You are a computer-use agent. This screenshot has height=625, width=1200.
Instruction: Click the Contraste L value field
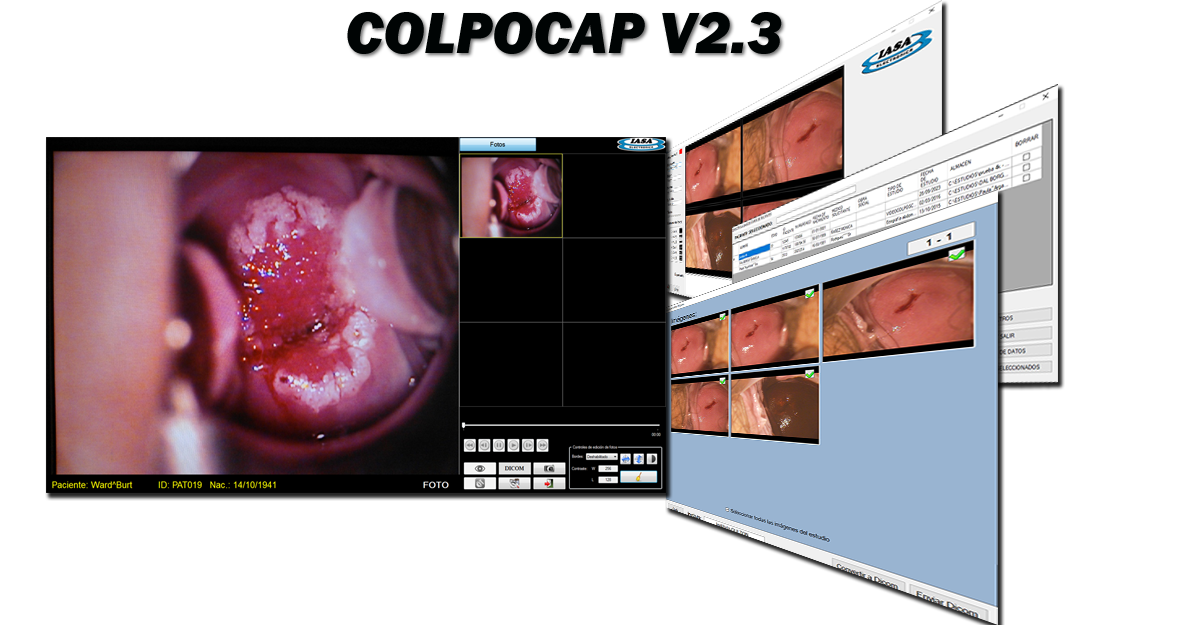tap(608, 480)
